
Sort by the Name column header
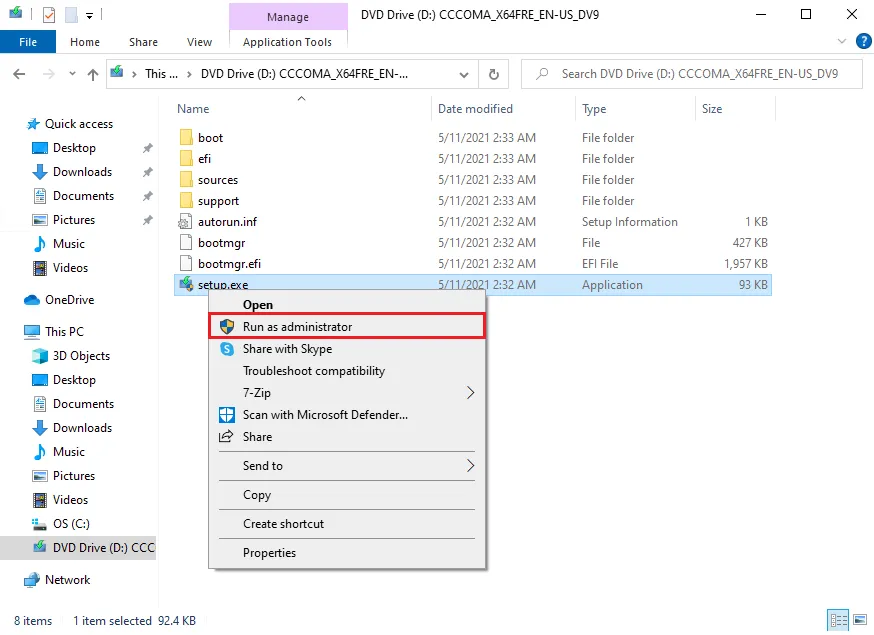[193, 109]
